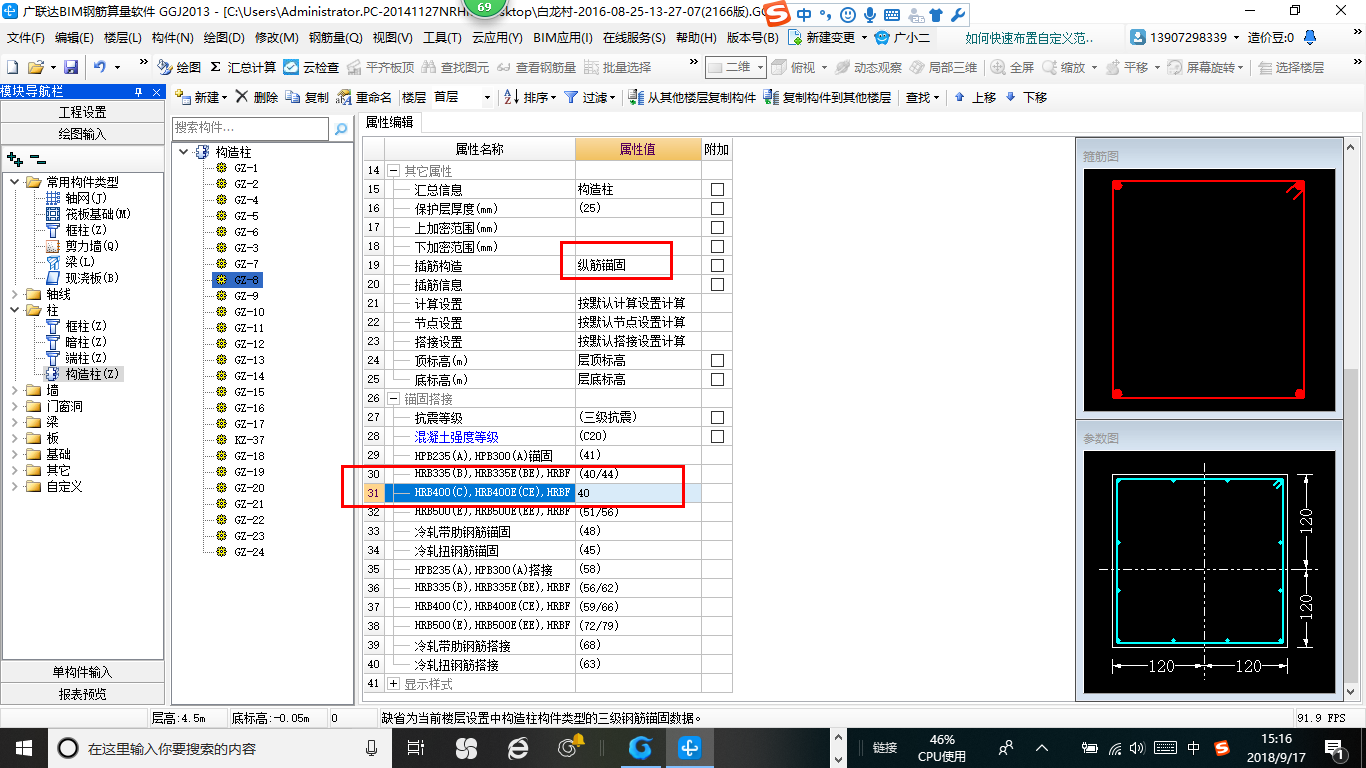Delete component with the 删除 icon
Viewport: 1366px width, 768px height.
click(x=257, y=97)
